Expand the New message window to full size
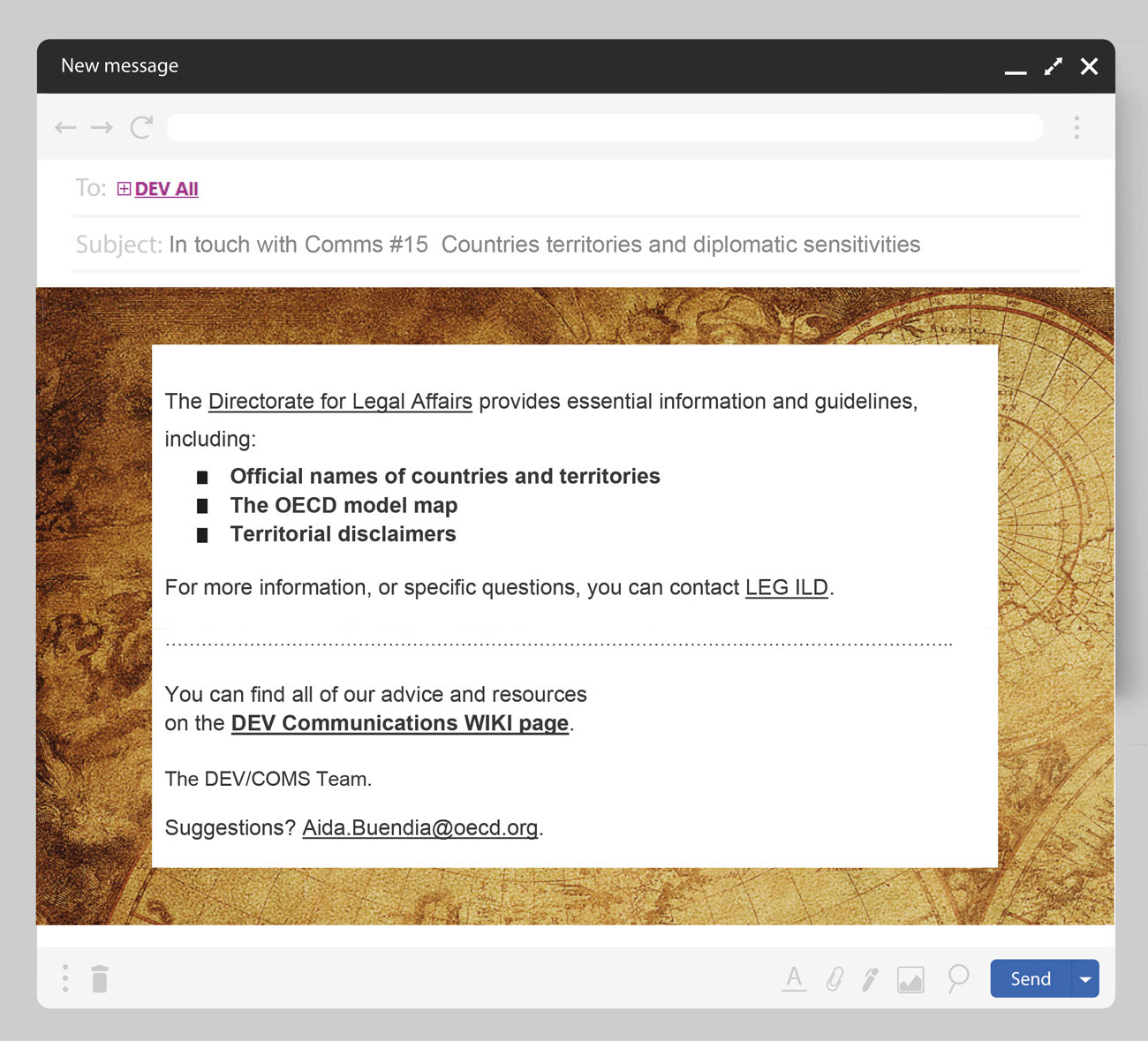Viewport: 1148px width, 1041px height. tap(1054, 67)
